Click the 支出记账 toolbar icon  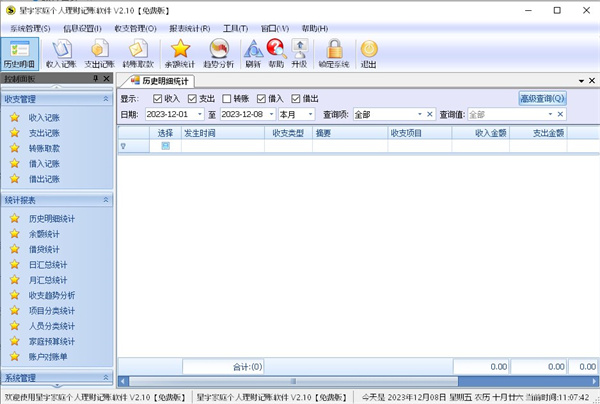click(x=100, y=53)
